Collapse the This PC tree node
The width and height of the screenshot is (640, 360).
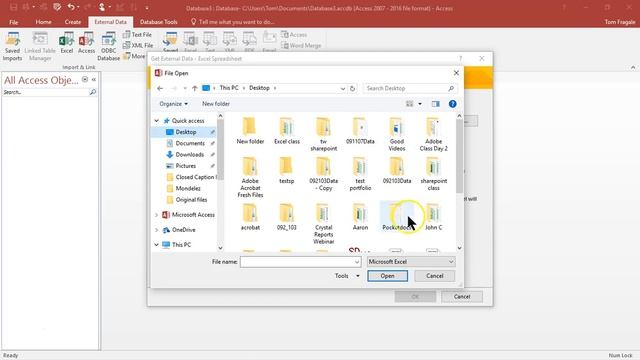click(157, 245)
